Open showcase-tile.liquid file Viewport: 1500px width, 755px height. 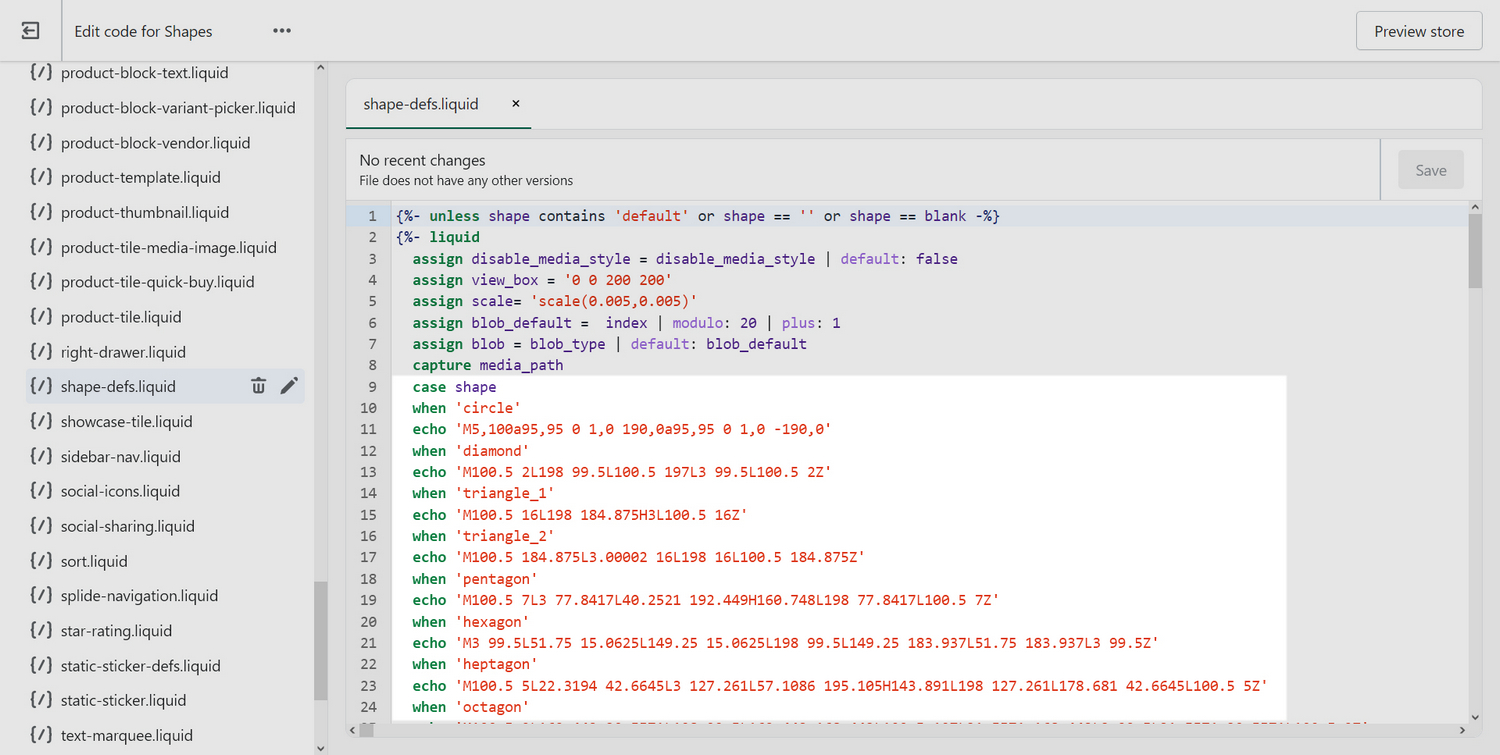(x=127, y=421)
